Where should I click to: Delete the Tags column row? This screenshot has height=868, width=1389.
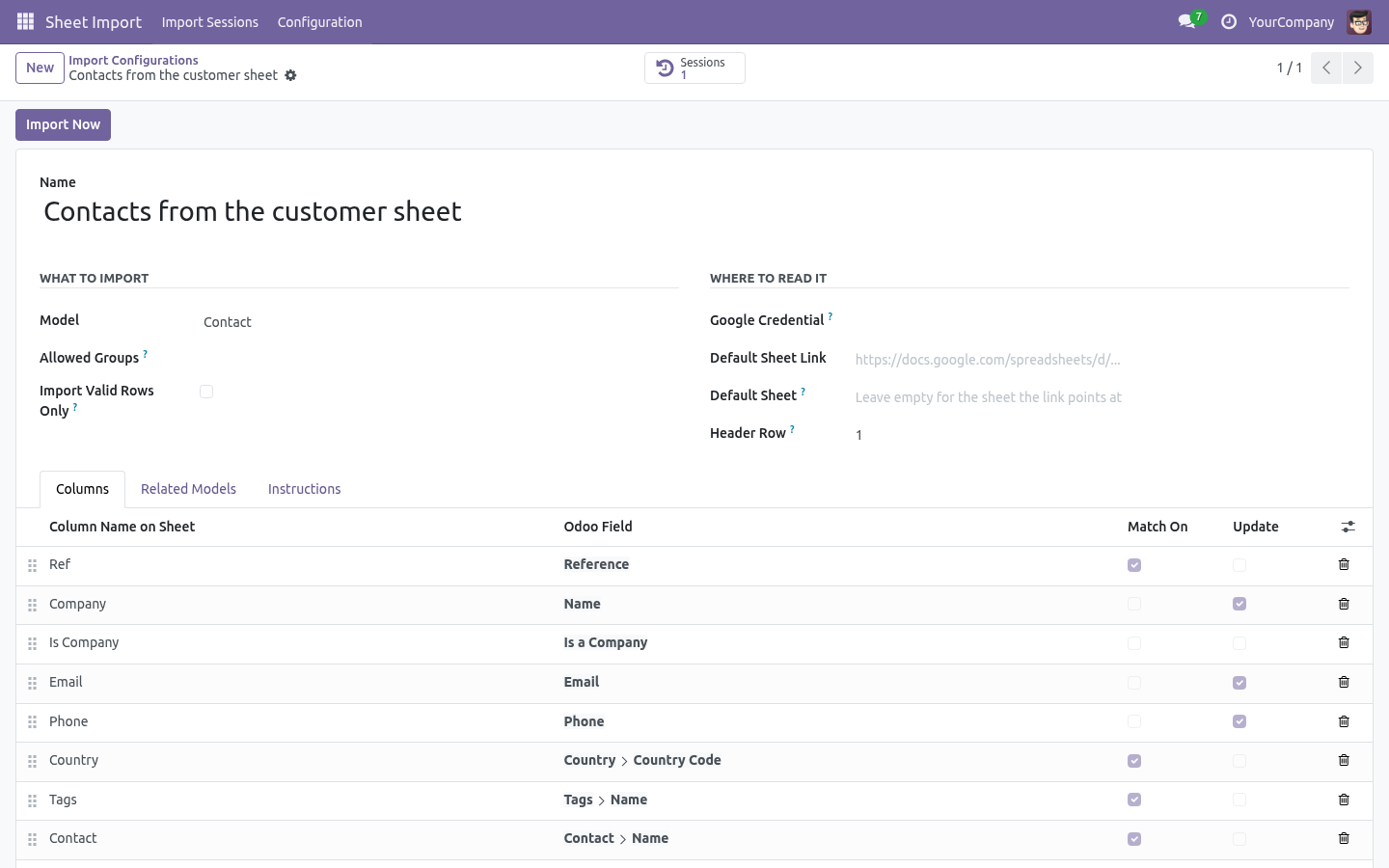pos(1344,800)
